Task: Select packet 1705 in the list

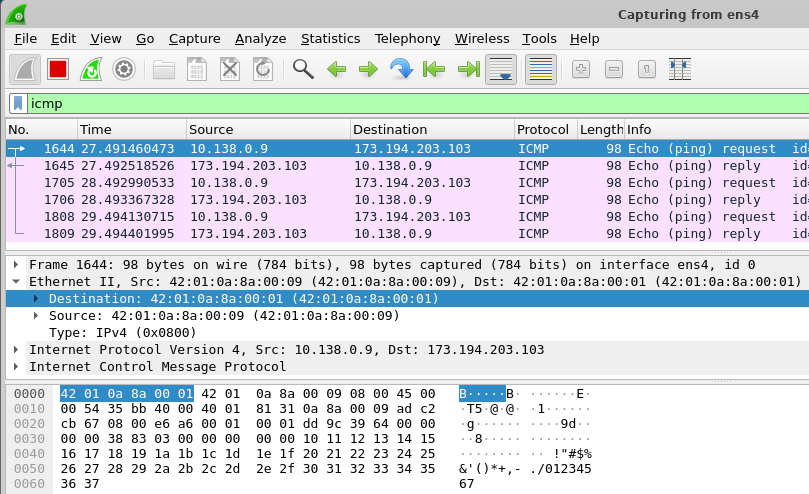Action: point(408,183)
